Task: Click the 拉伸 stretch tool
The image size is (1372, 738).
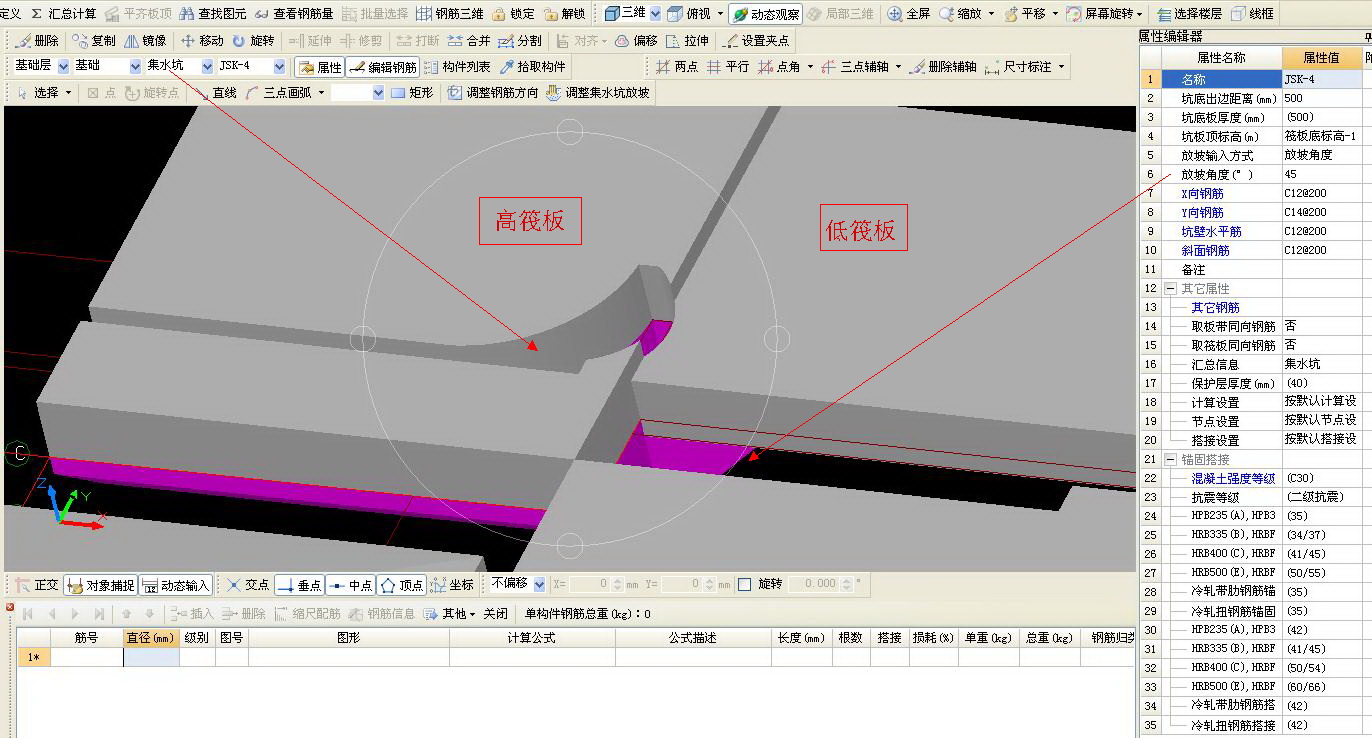Action: point(688,41)
